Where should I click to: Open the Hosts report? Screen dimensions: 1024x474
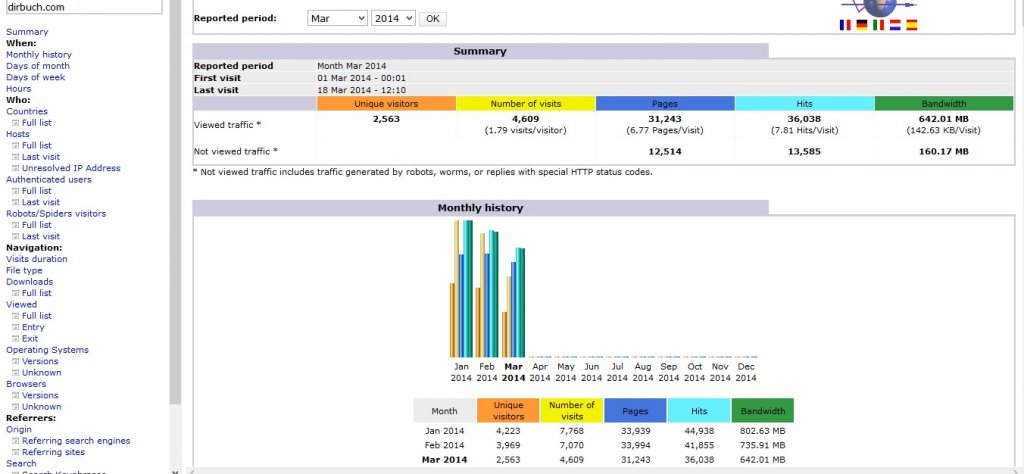[18, 134]
